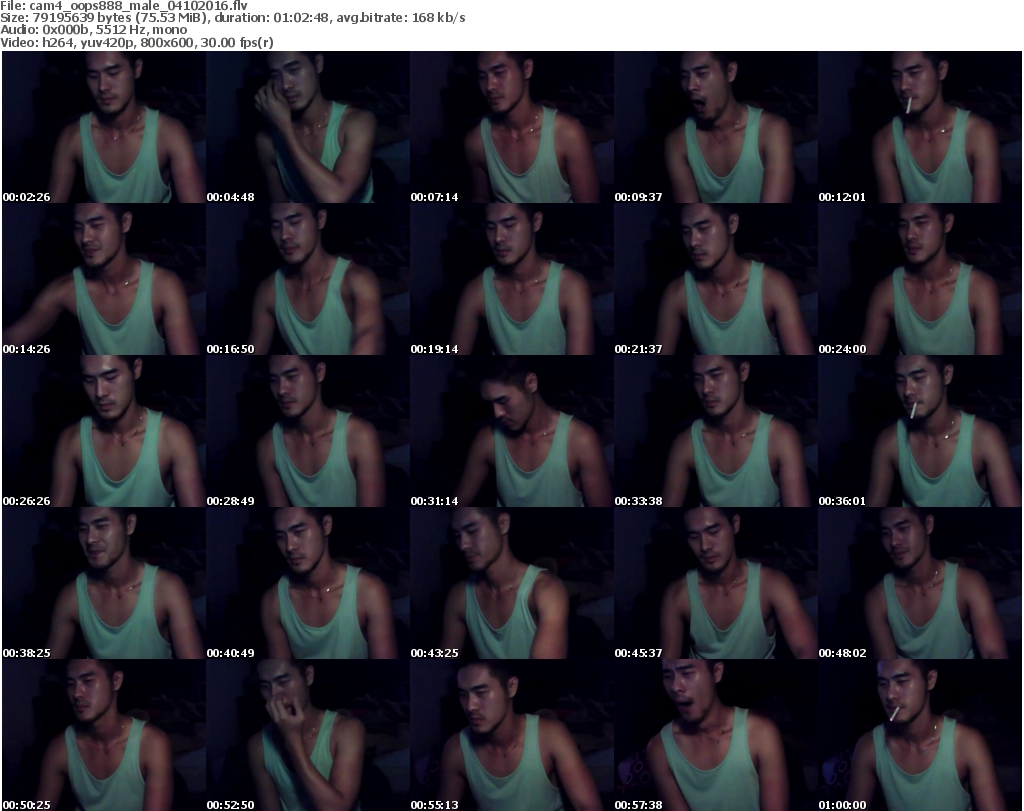
Task: Select the thumbnail stamped 00:48:02
Action: point(920,584)
